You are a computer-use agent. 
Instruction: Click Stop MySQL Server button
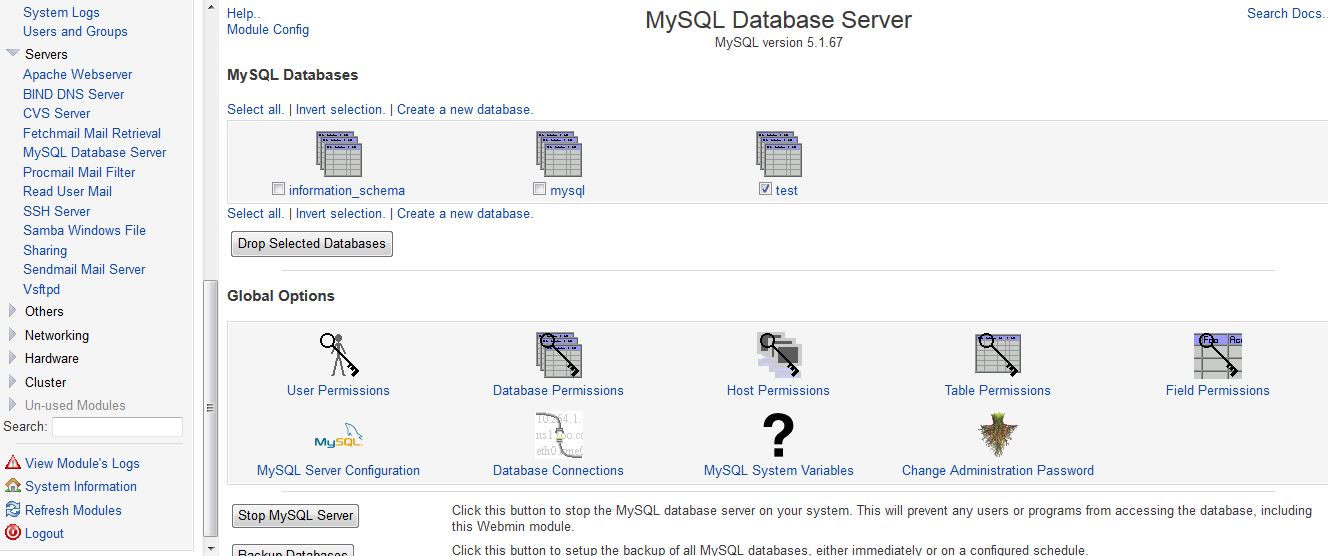(x=296, y=516)
